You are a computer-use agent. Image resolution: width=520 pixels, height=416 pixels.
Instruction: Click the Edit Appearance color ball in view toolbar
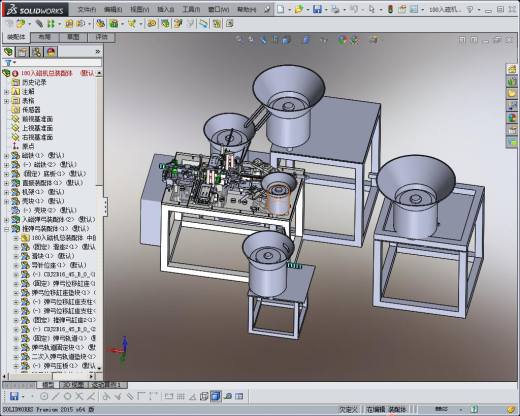coord(342,40)
